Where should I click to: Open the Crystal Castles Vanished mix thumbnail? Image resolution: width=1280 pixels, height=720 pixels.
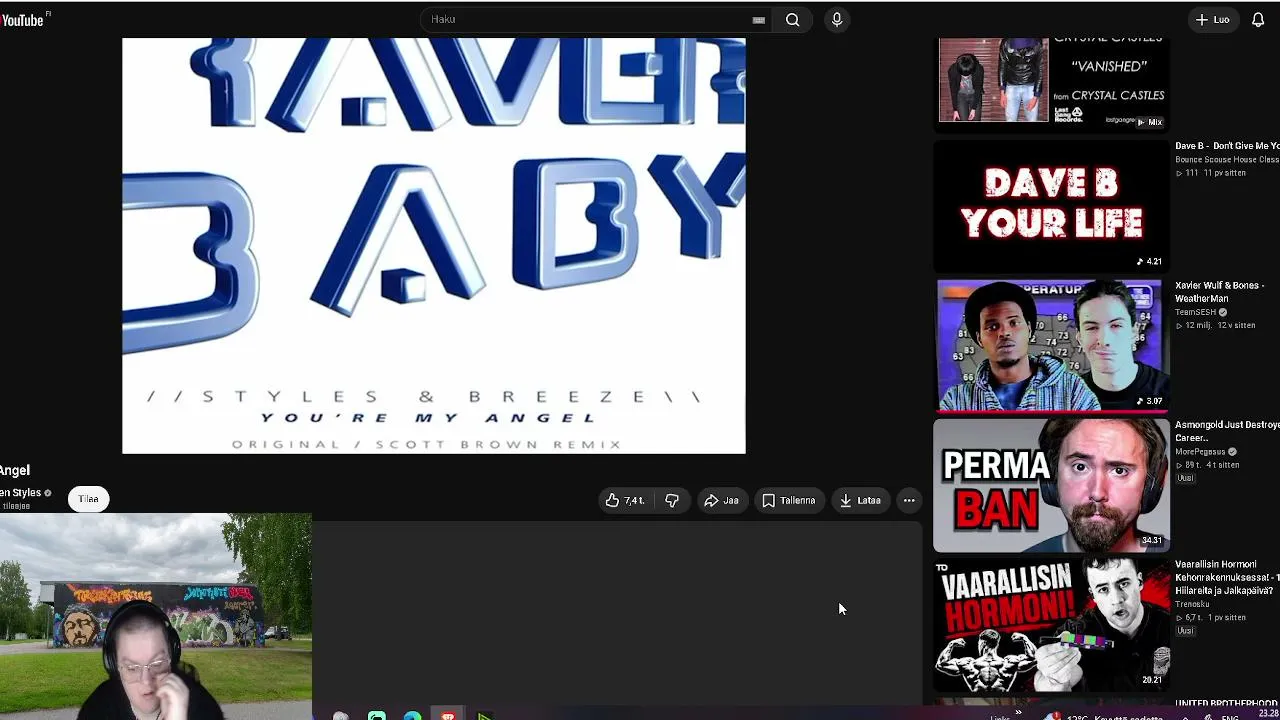coord(1051,83)
